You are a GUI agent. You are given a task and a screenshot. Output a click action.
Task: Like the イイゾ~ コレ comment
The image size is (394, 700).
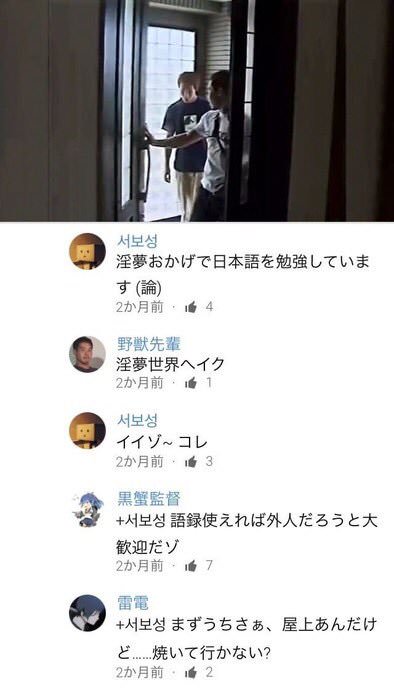(x=191, y=462)
